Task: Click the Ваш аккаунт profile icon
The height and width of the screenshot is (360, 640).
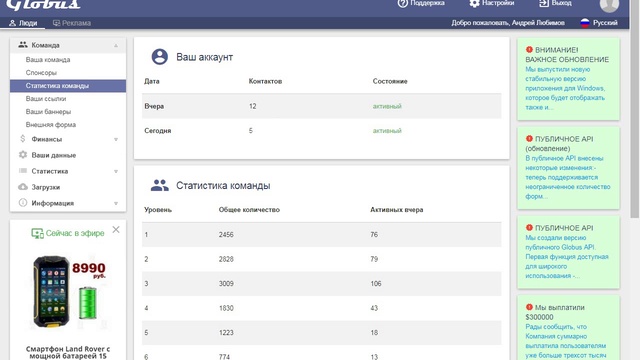Action: [x=160, y=57]
